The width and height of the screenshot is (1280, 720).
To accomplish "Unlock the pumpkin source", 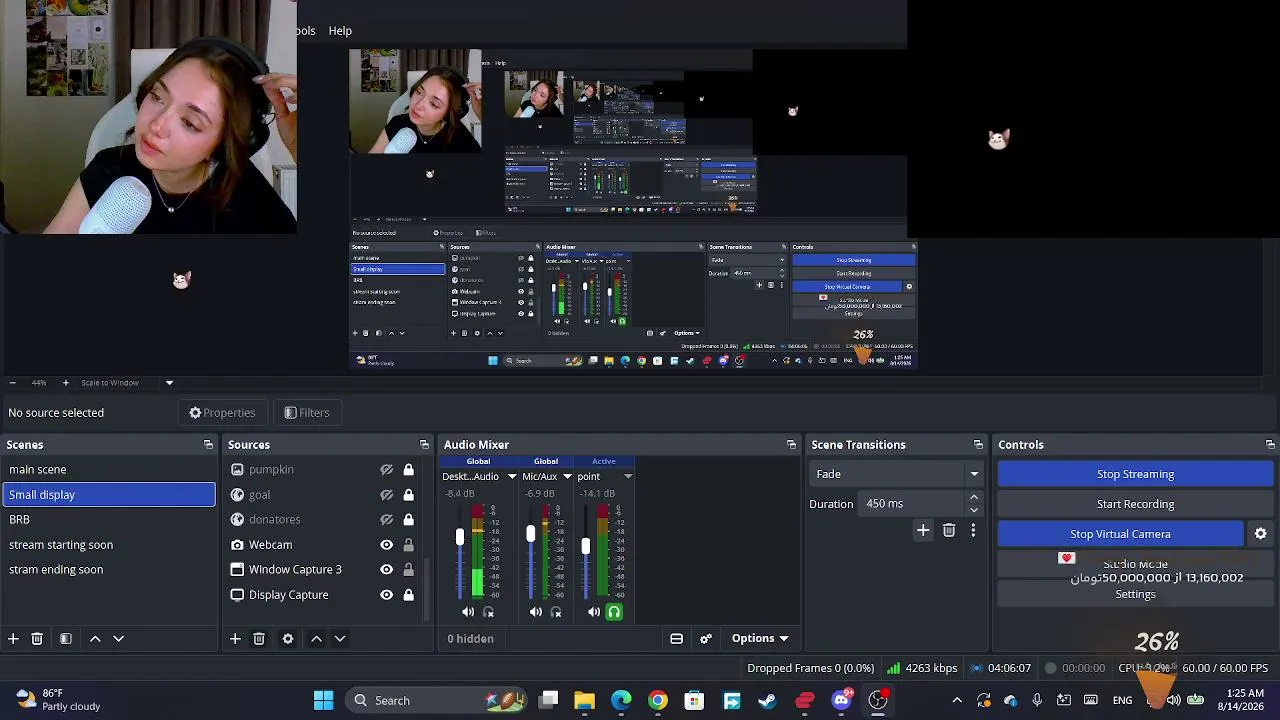I will point(408,469).
